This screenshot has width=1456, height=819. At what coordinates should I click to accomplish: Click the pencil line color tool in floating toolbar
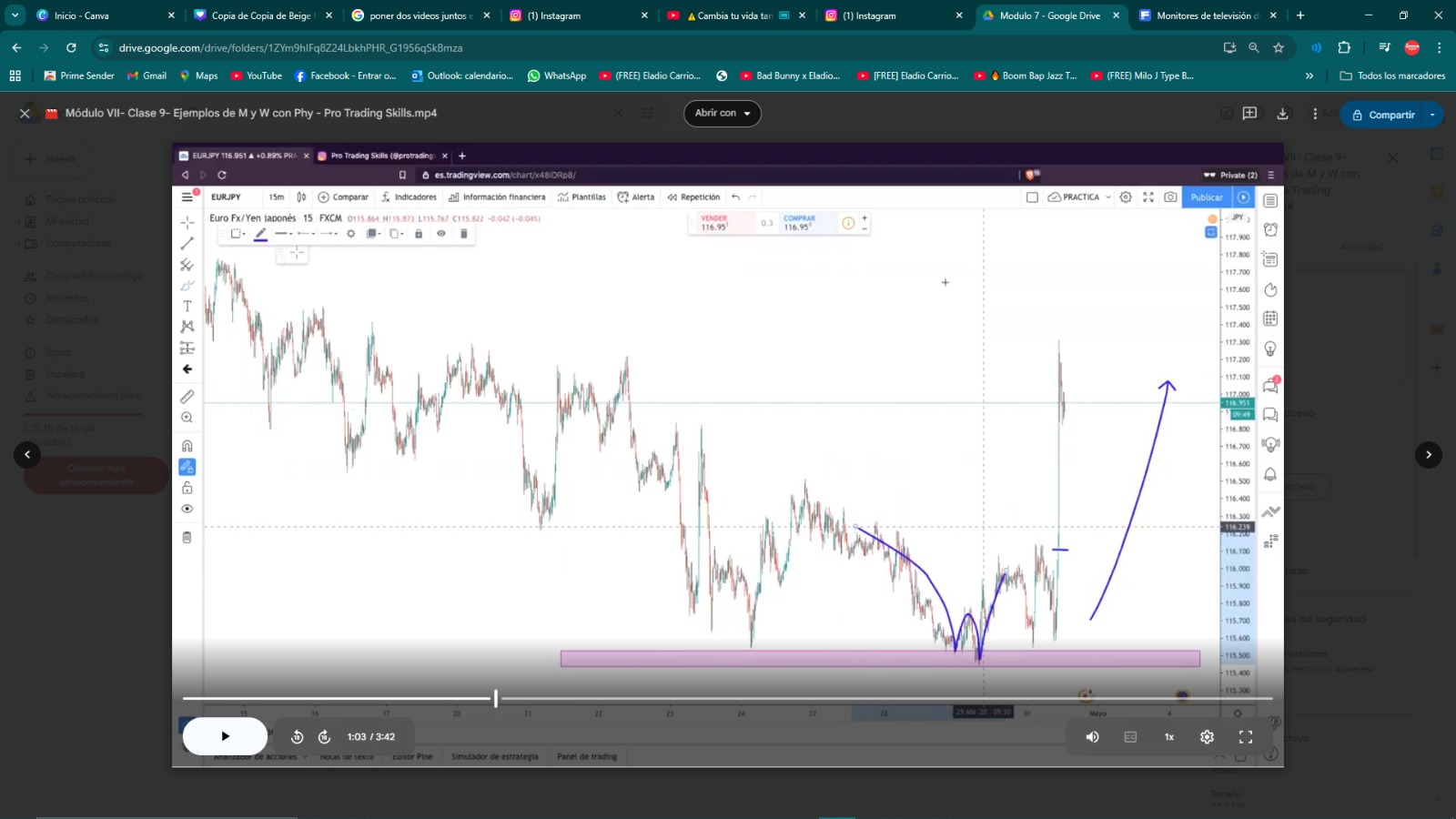[x=260, y=234]
